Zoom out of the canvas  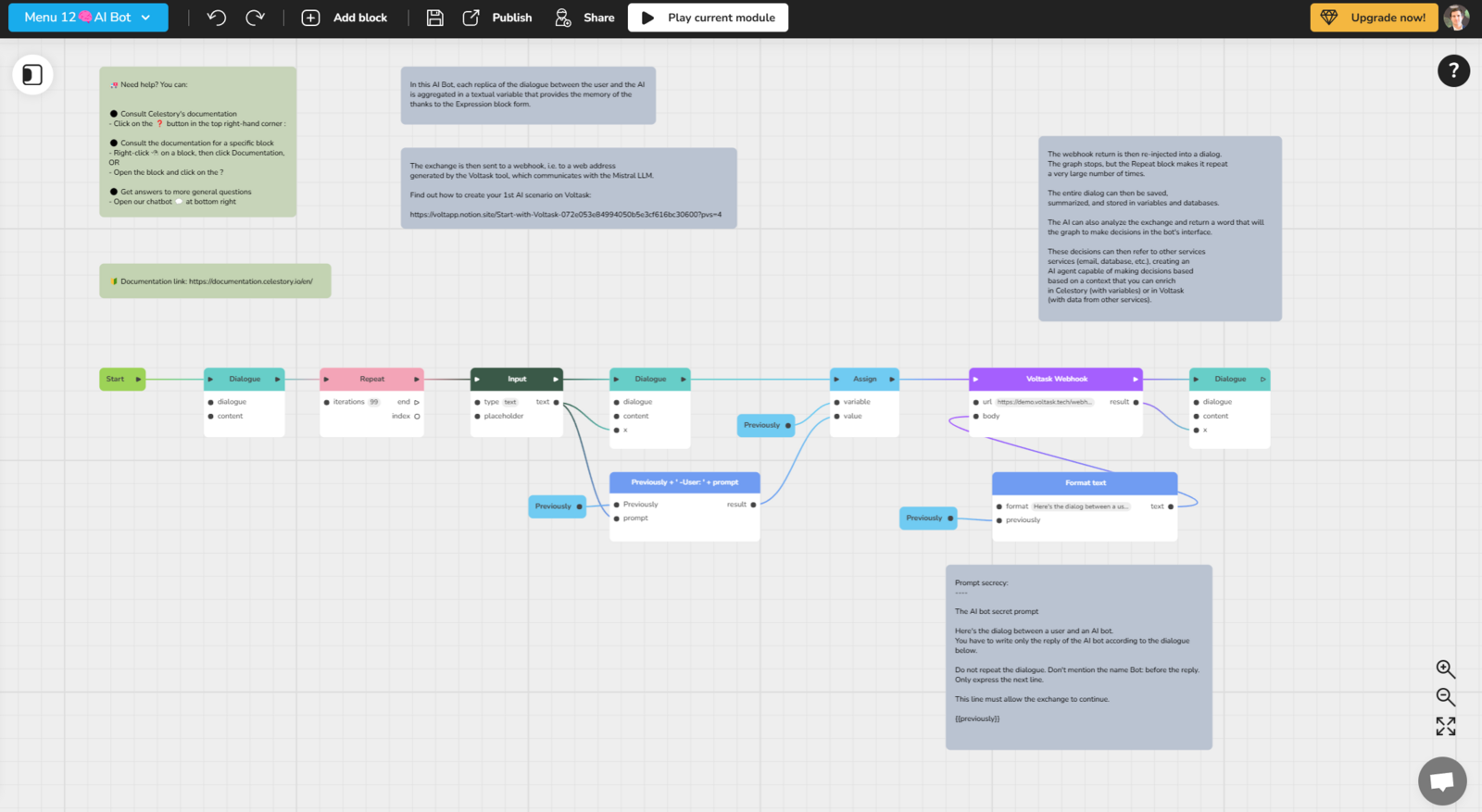click(1445, 697)
